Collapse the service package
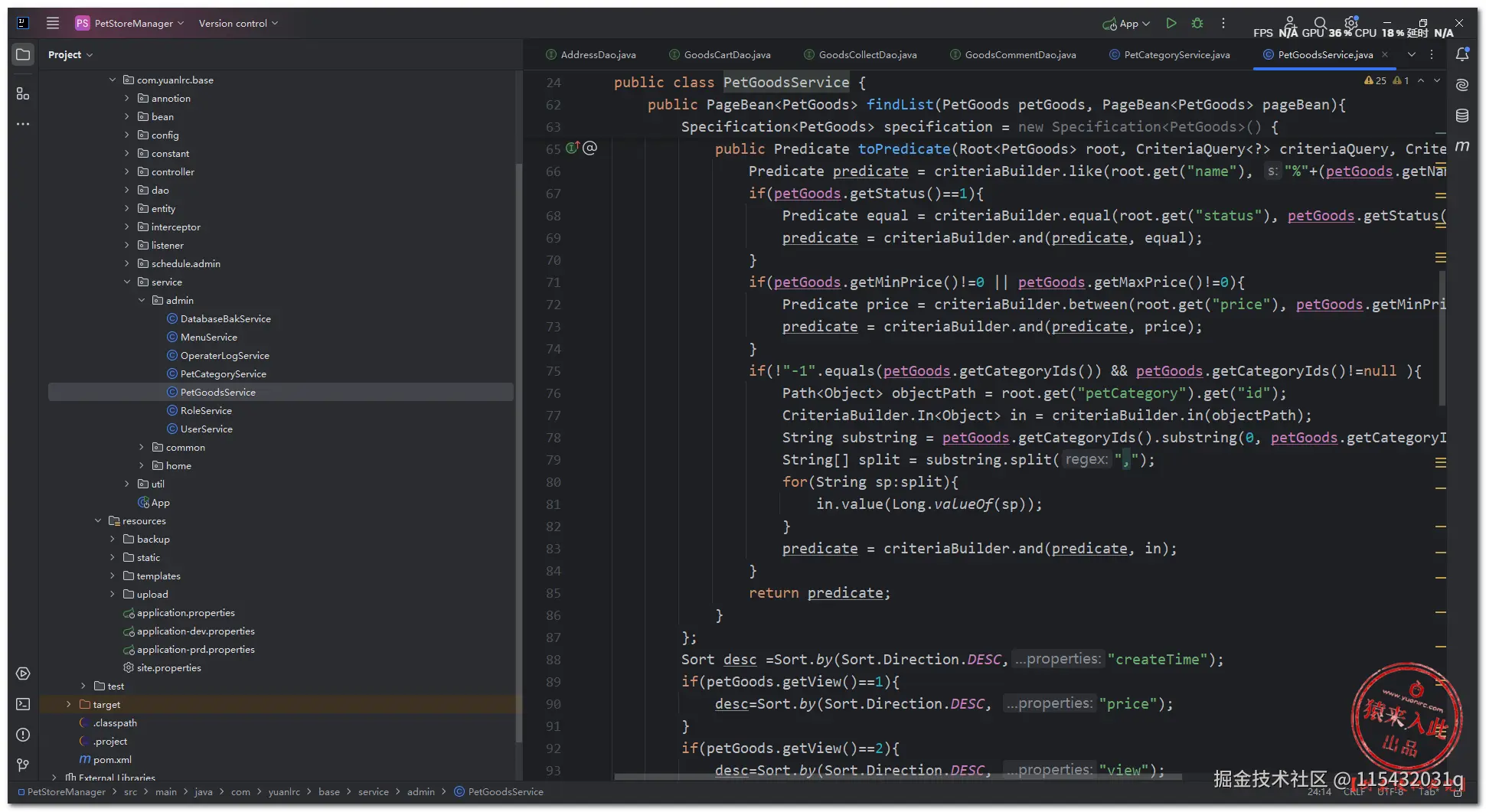This screenshot has height=812, width=1486. tap(127, 282)
